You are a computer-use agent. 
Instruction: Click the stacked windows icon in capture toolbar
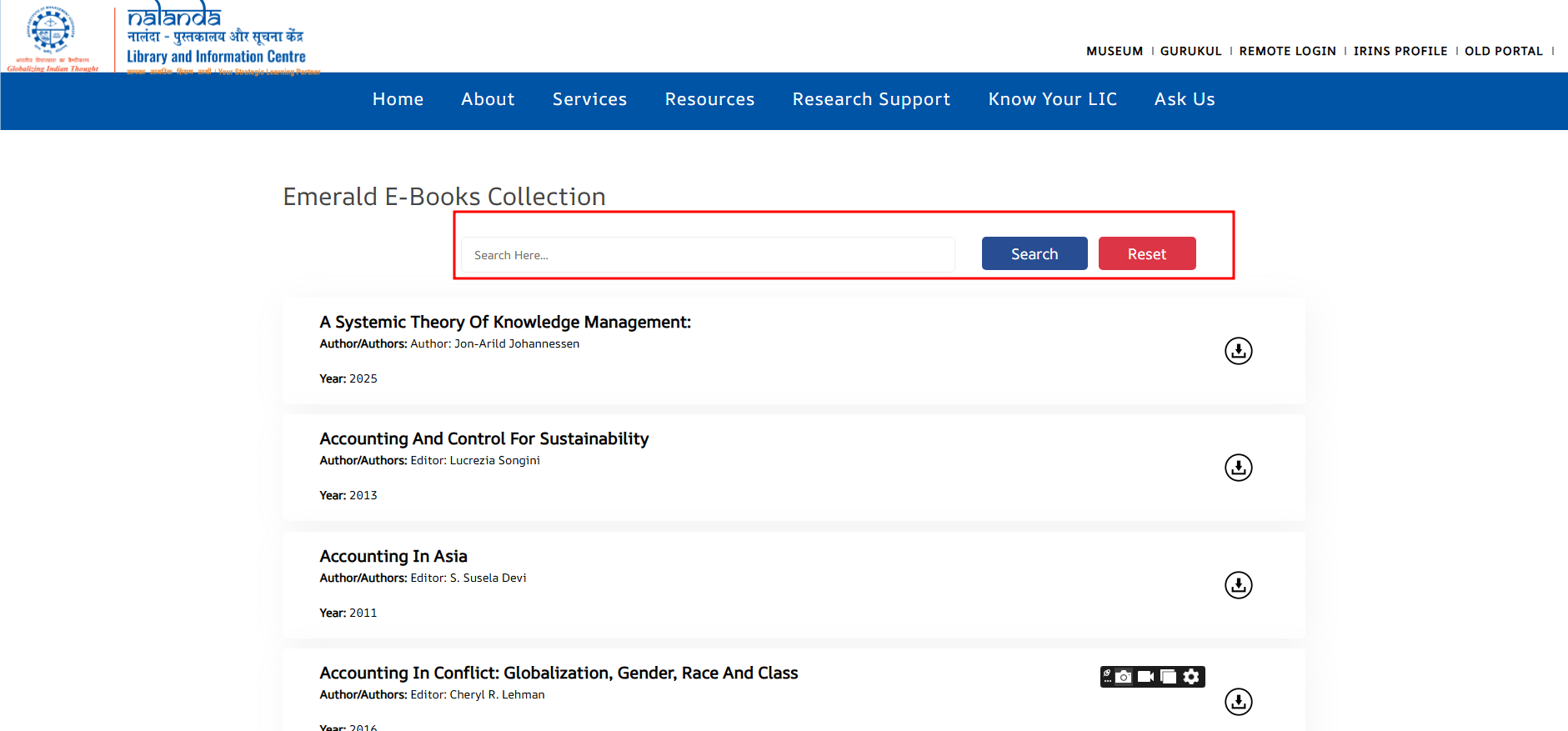(1169, 677)
